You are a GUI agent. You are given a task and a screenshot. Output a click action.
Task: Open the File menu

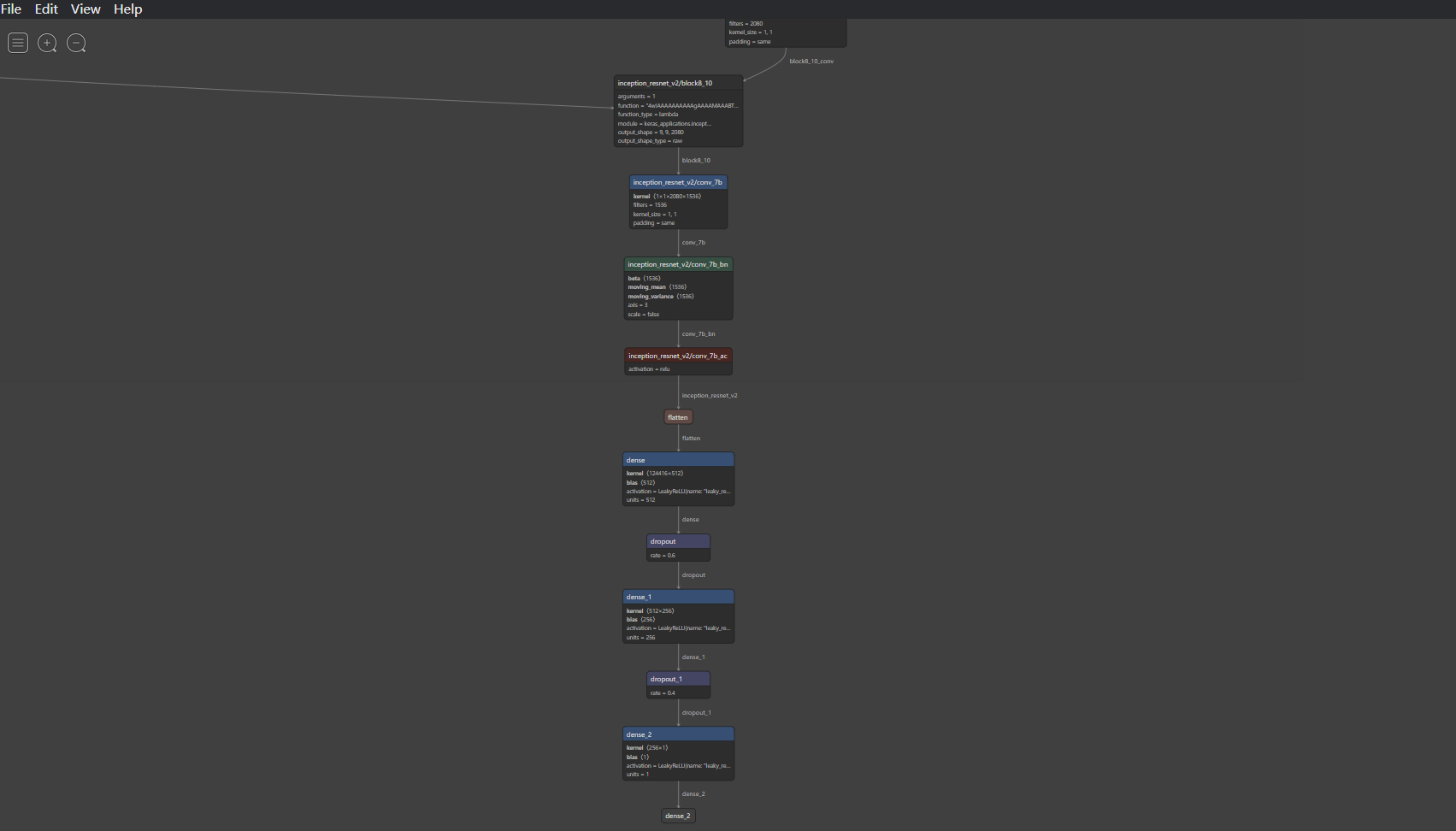click(x=11, y=9)
